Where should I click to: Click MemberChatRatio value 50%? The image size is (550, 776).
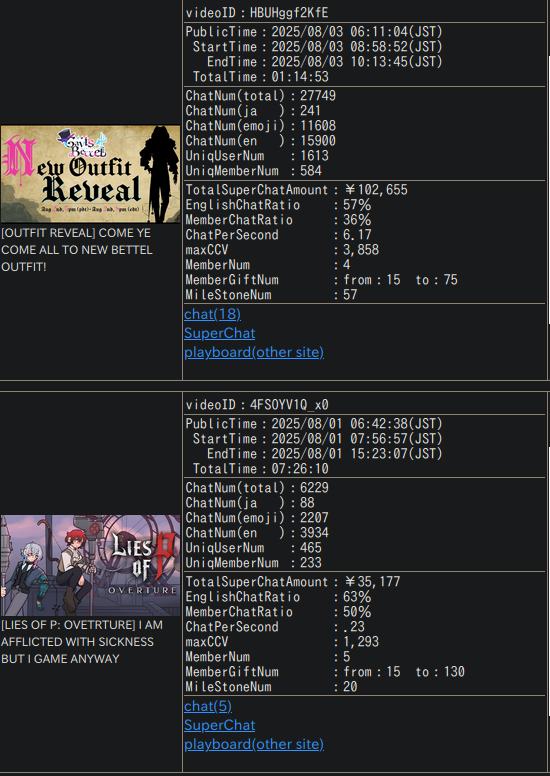click(357, 612)
